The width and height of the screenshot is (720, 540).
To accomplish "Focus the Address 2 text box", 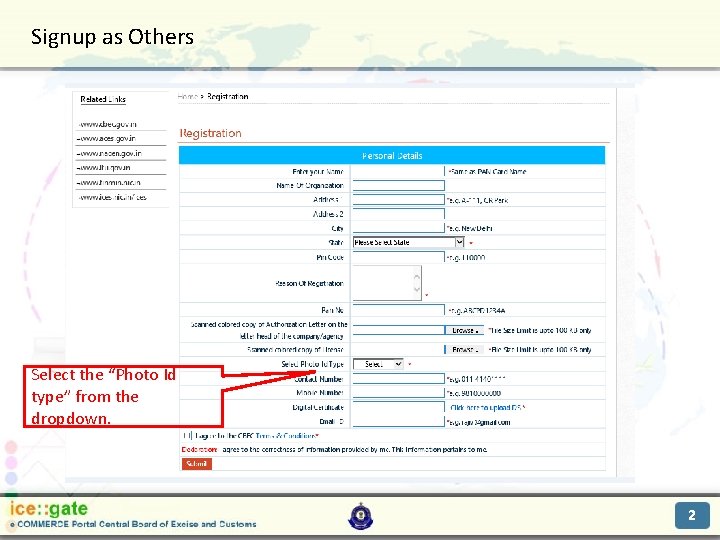I will click(398, 214).
